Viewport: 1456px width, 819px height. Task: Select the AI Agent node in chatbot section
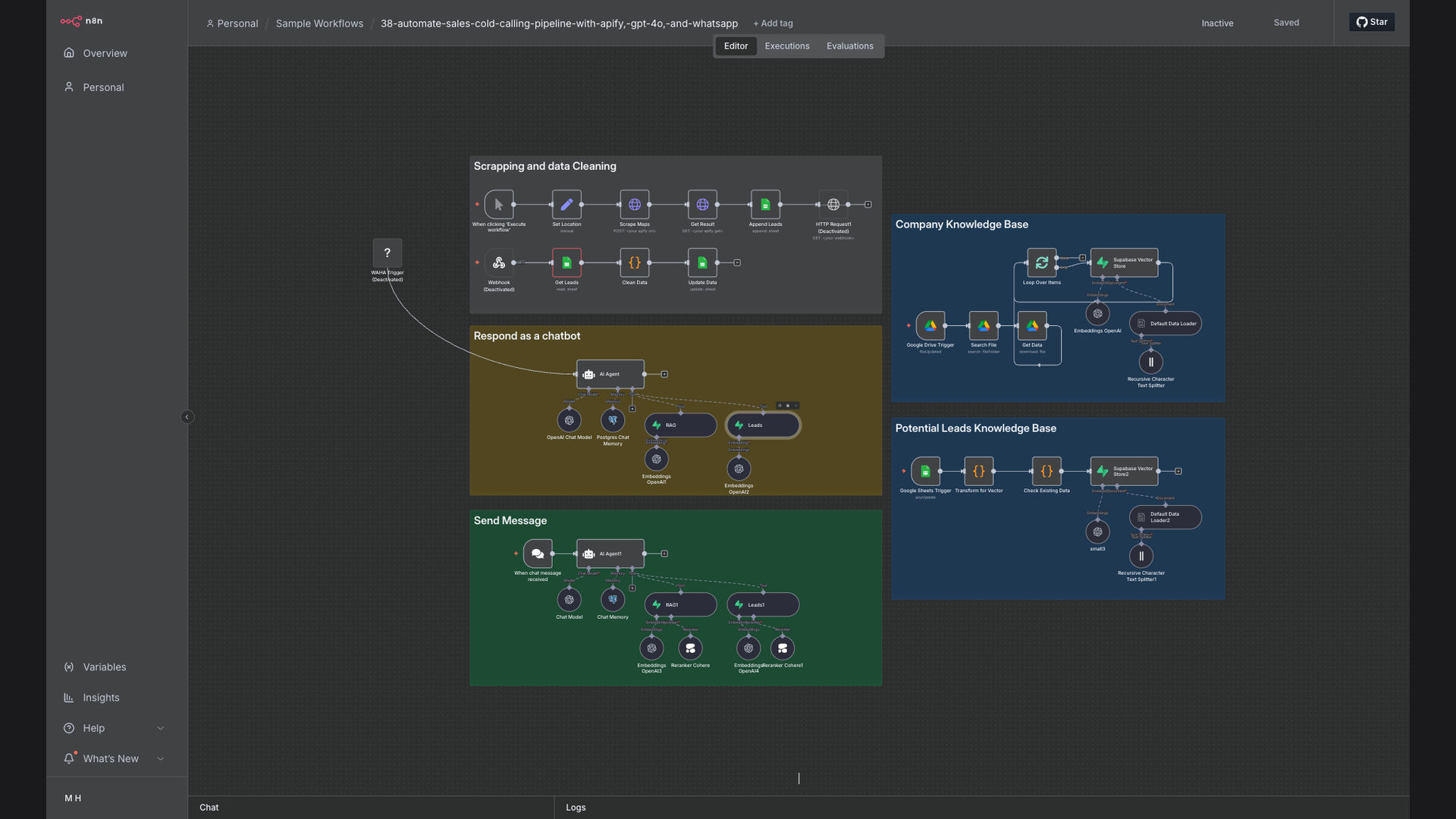[x=610, y=374]
